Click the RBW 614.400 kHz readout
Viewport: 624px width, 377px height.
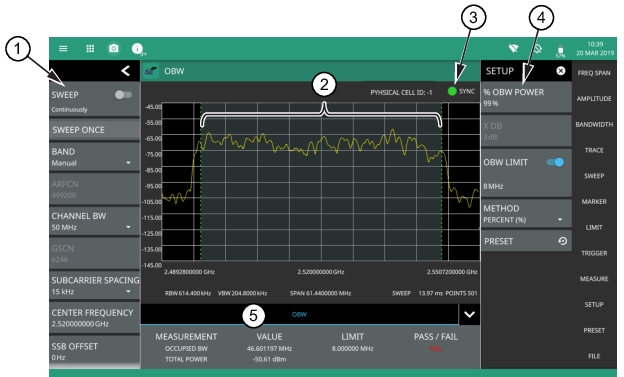pyautogui.click(x=188, y=293)
